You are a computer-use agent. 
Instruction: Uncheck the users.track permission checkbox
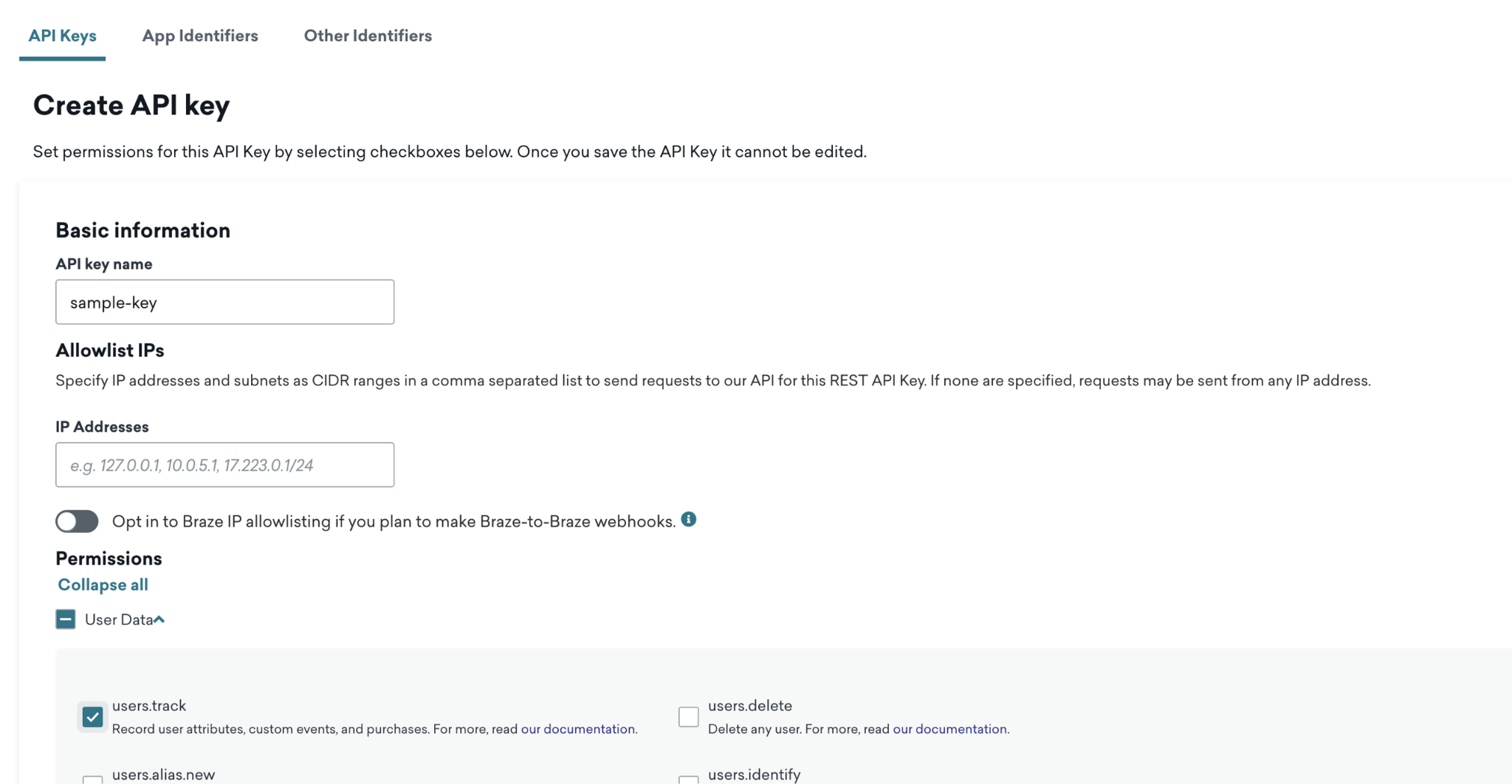[93, 717]
